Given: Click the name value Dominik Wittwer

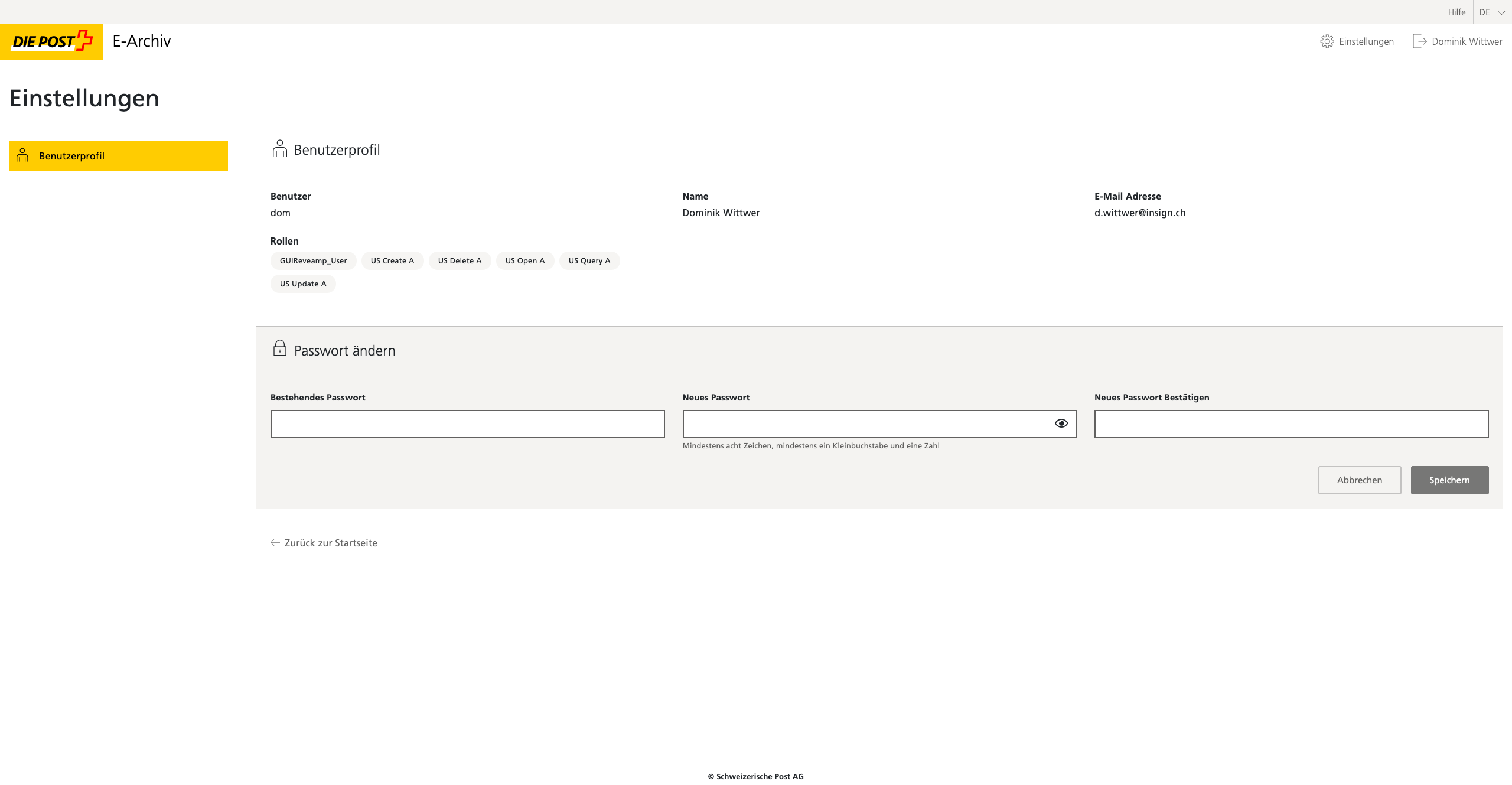Looking at the screenshot, I should click(x=721, y=213).
